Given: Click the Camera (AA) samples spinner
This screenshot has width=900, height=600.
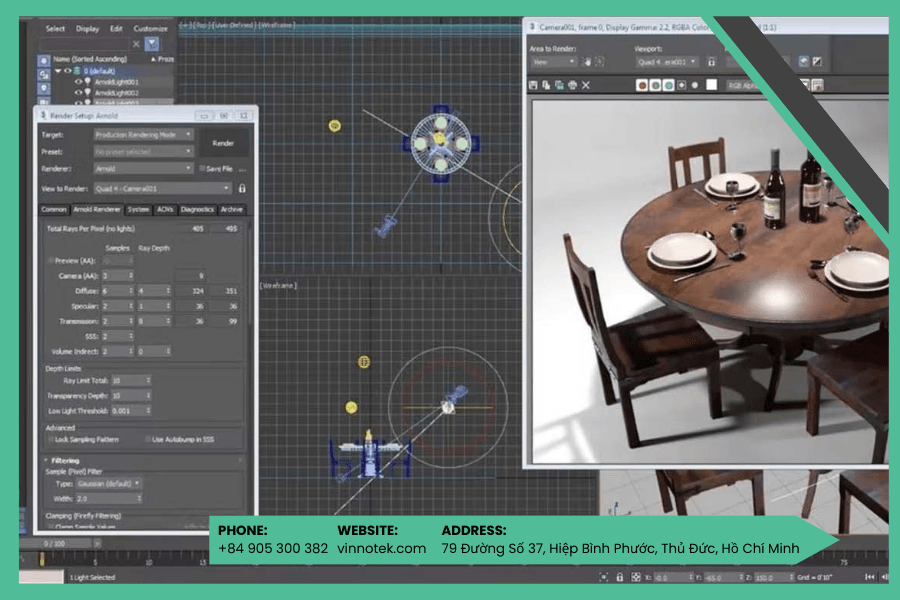Looking at the screenshot, I should click(118, 276).
